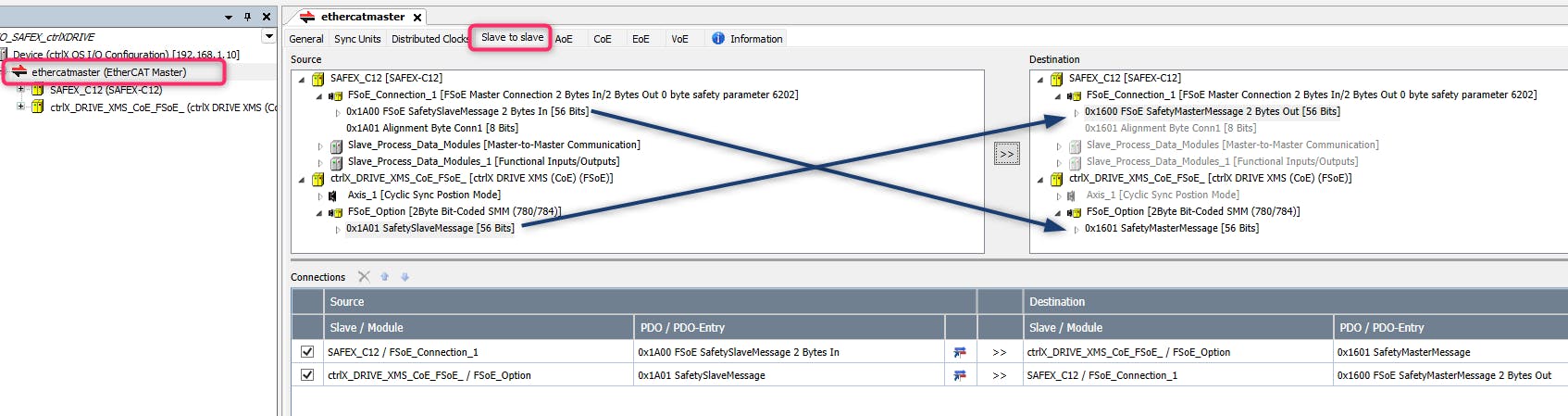This screenshot has width=1568, height=416.
Task: Move connection down with the down arrow
Action: pos(404,276)
